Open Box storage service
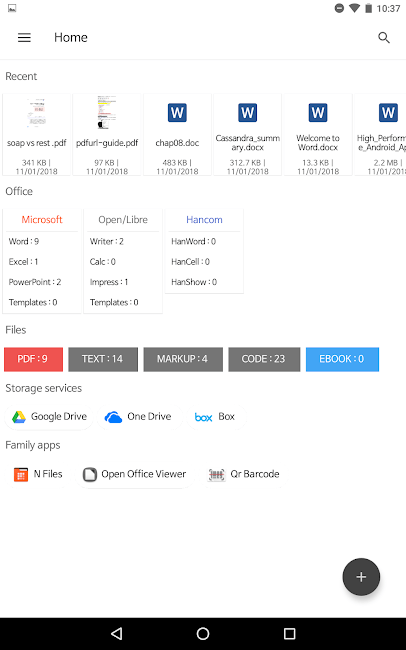406x650 pixels. 215,417
